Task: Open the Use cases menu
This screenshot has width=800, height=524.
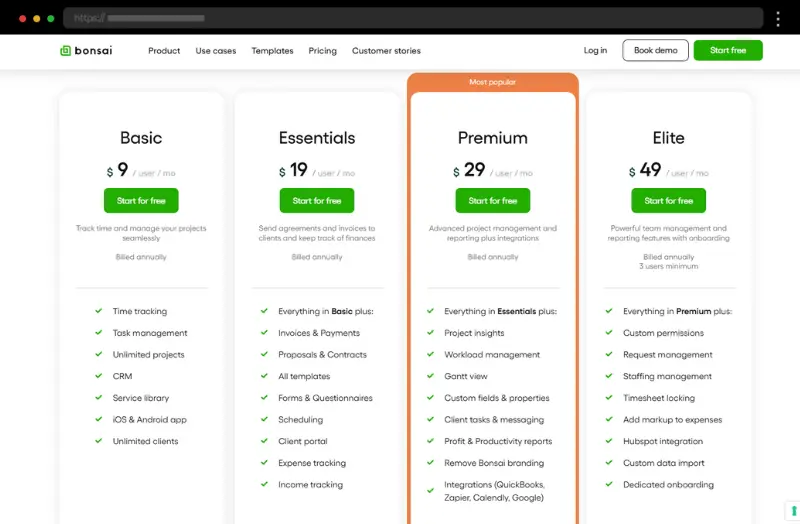Action: click(x=216, y=51)
